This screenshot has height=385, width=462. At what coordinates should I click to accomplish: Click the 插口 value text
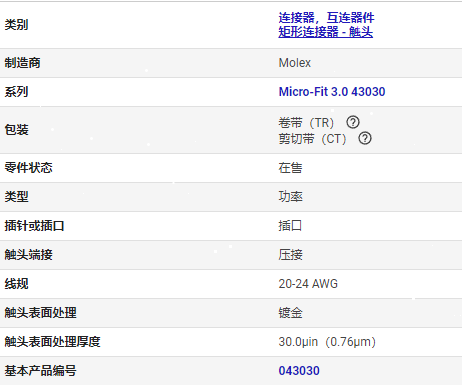click(290, 226)
